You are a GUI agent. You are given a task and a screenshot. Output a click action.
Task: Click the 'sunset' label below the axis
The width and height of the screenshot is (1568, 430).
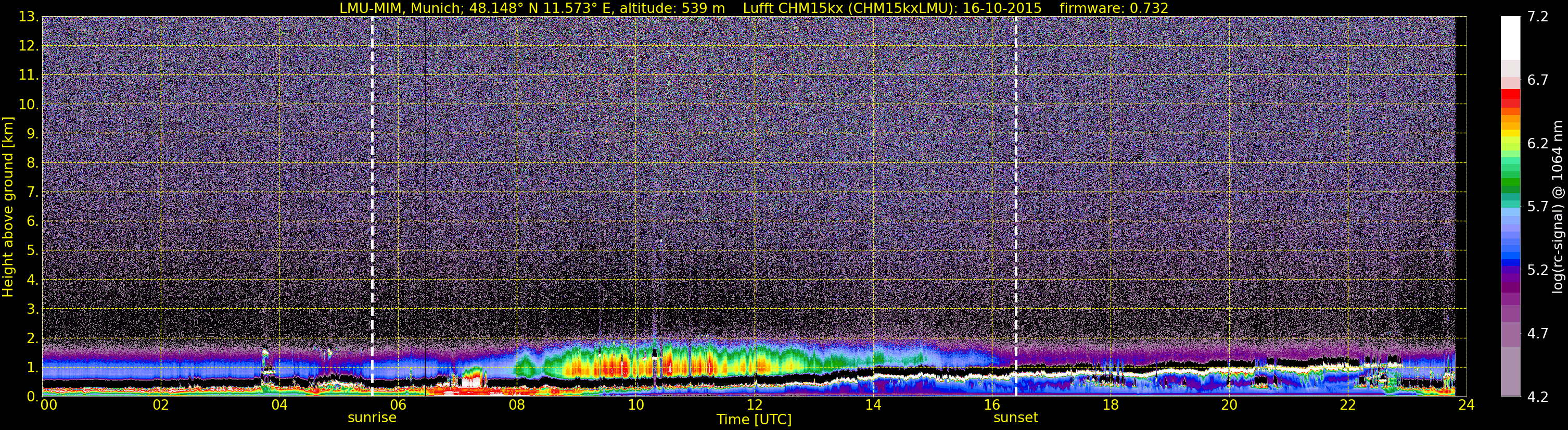point(1016,418)
